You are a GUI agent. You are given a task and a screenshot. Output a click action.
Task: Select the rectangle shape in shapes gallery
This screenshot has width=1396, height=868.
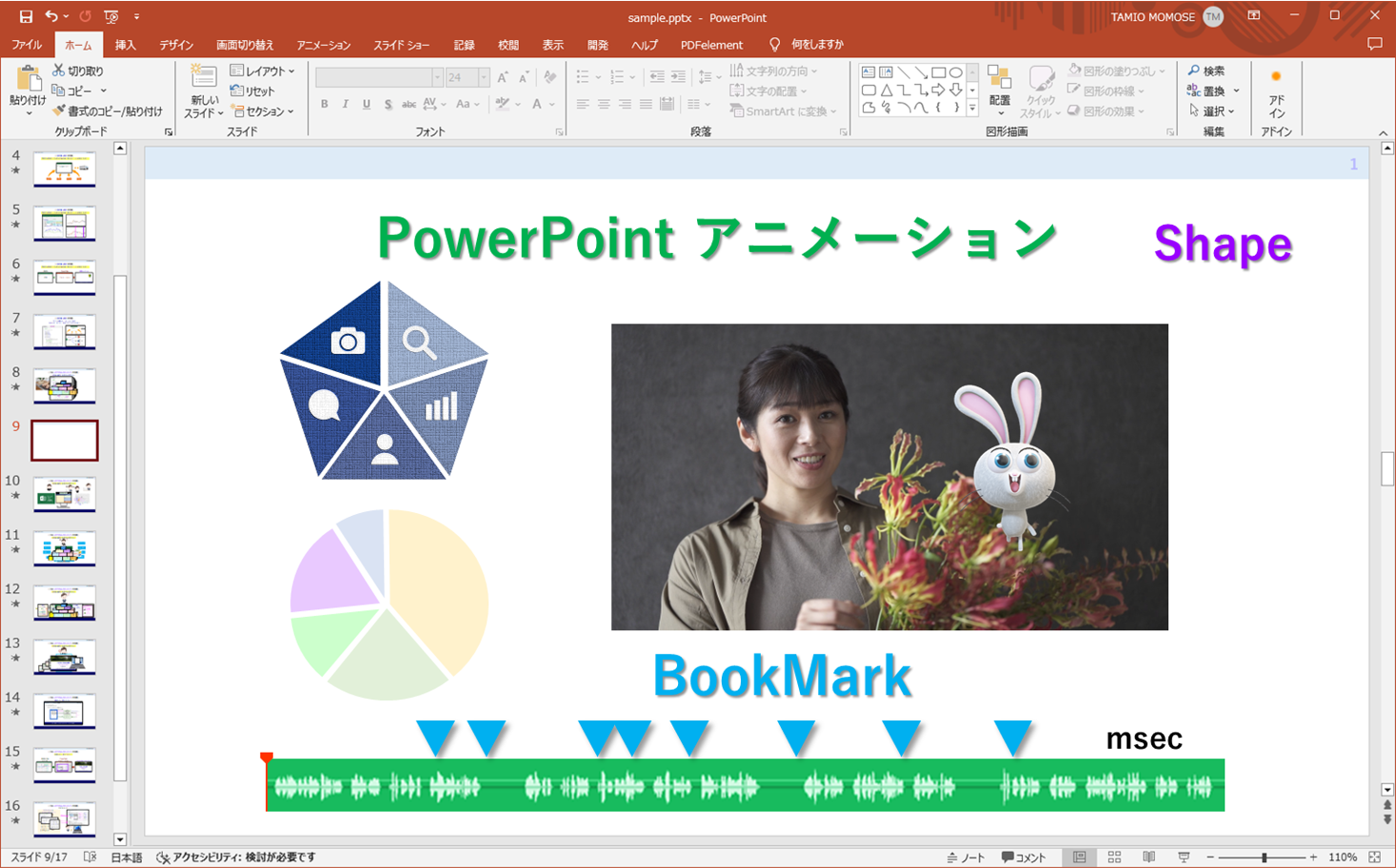click(x=939, y=72)
